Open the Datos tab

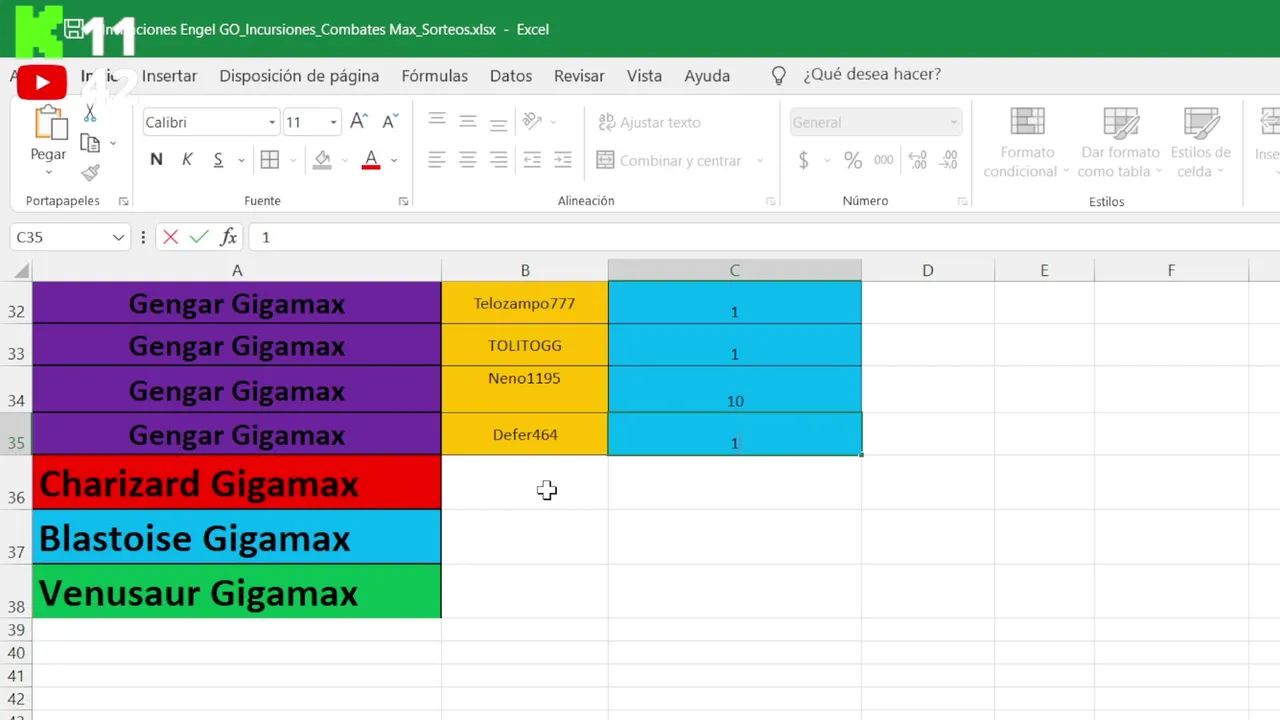pyautogui.click(x=511, y=76)
